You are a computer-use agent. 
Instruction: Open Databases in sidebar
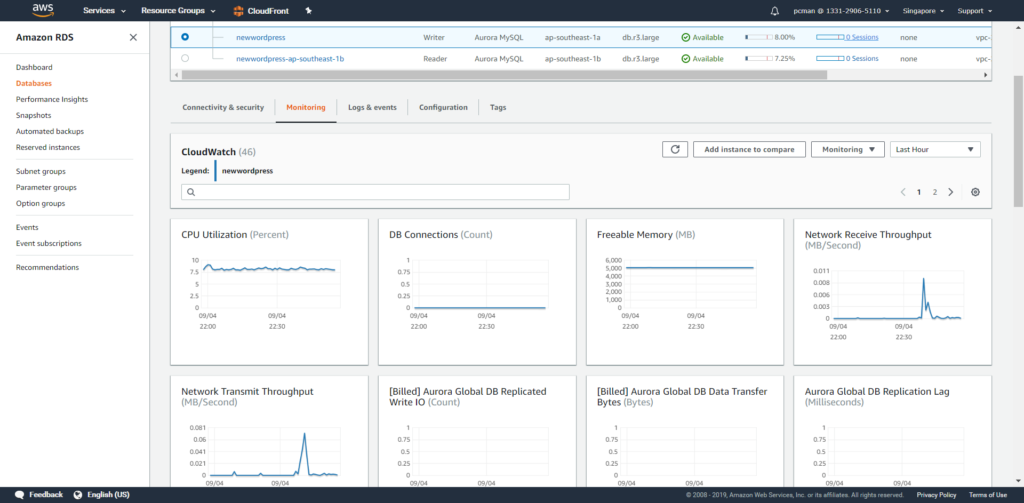(x=34, y=84)
